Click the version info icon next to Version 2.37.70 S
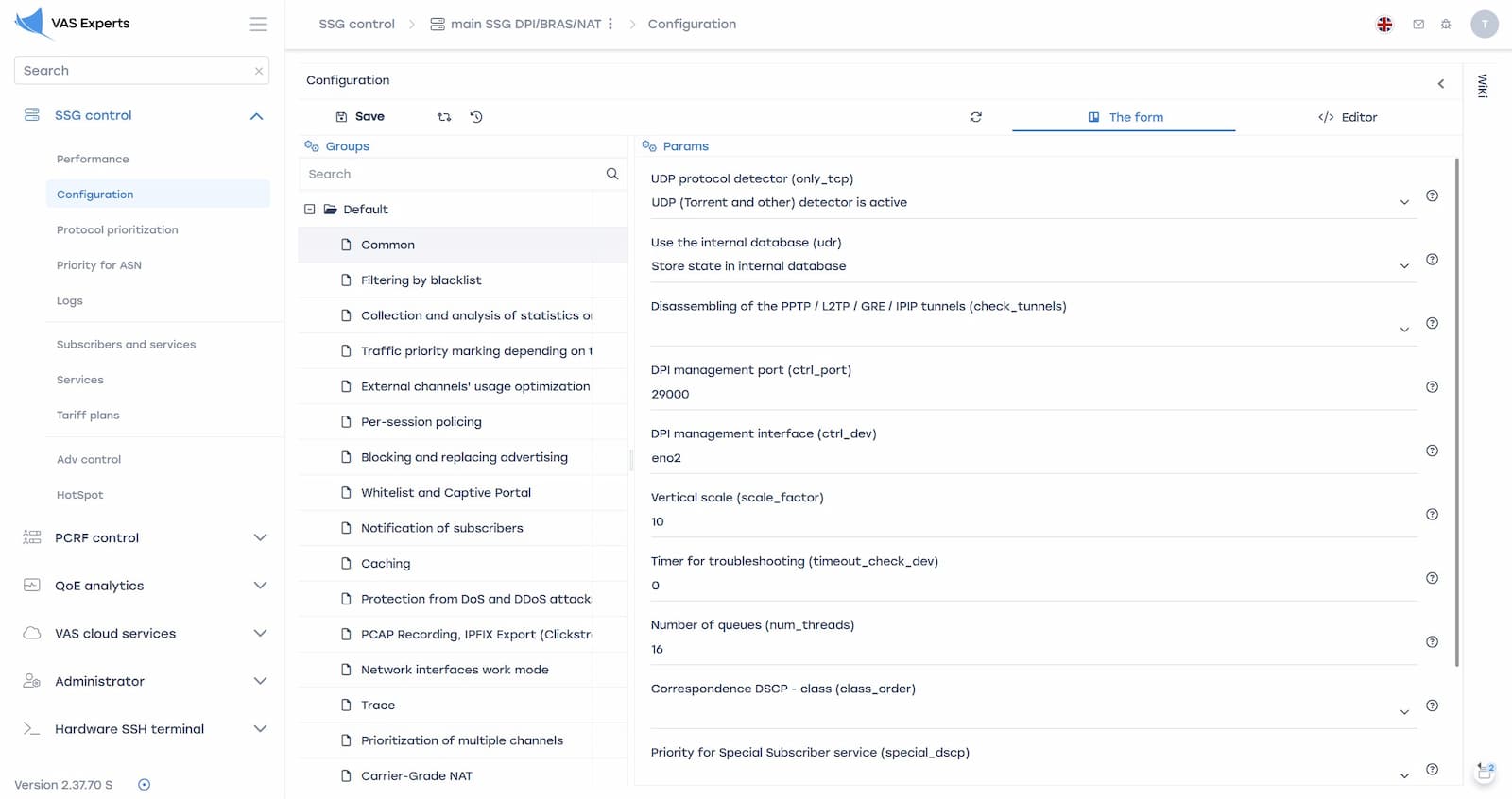 [x=144, y=785]
